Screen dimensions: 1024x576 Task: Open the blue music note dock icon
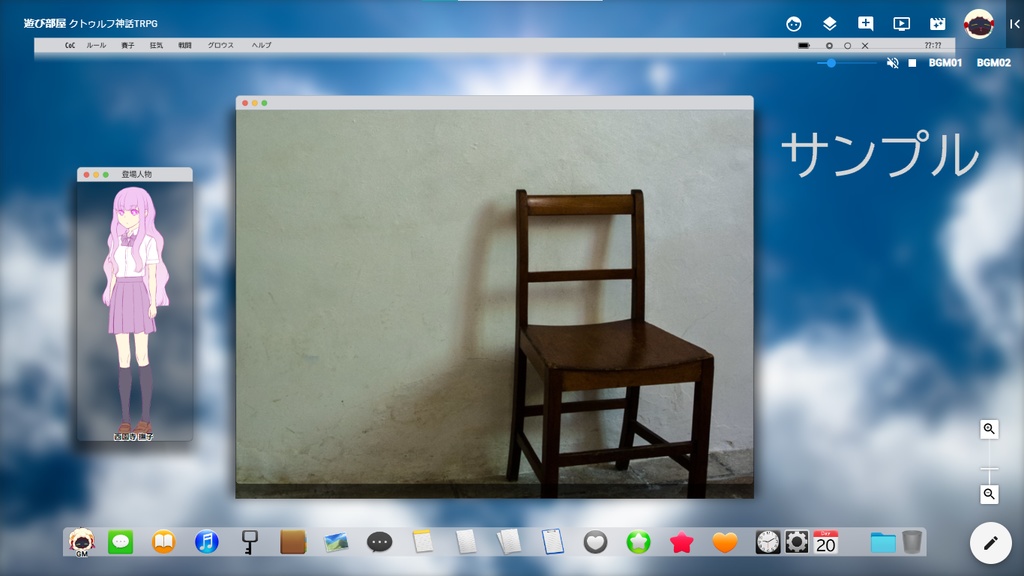(206, 542)
